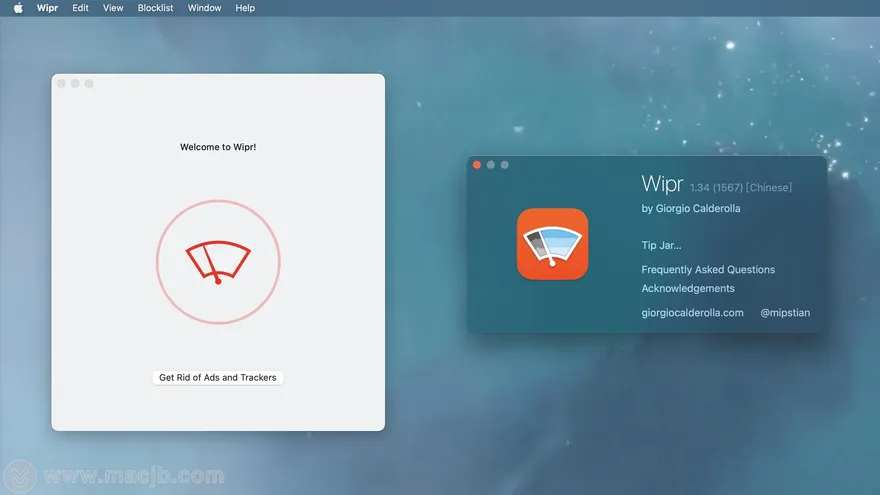Close the Welcome to Wipr window

coord(61,84)
